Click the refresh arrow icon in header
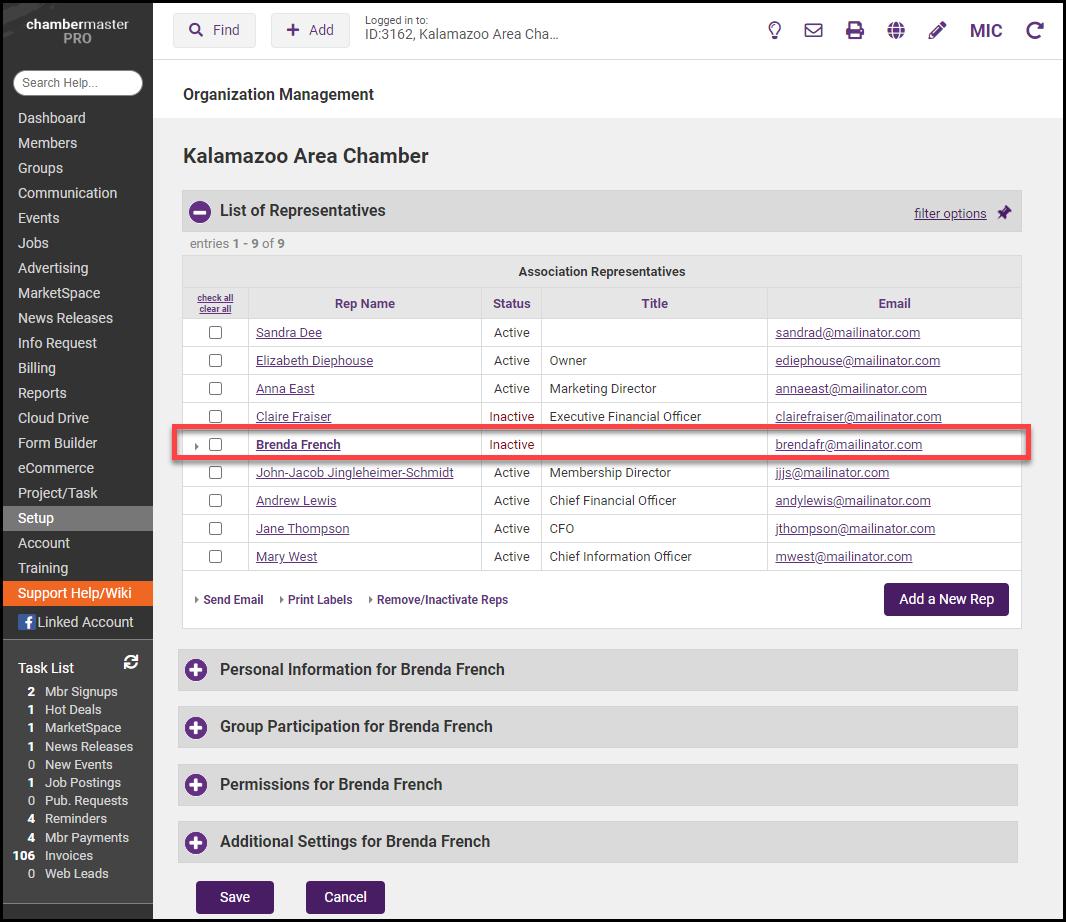Image resolution: width=1066 pixels, height=922 pixels. pyautogui.click(x=1035, y=30)
